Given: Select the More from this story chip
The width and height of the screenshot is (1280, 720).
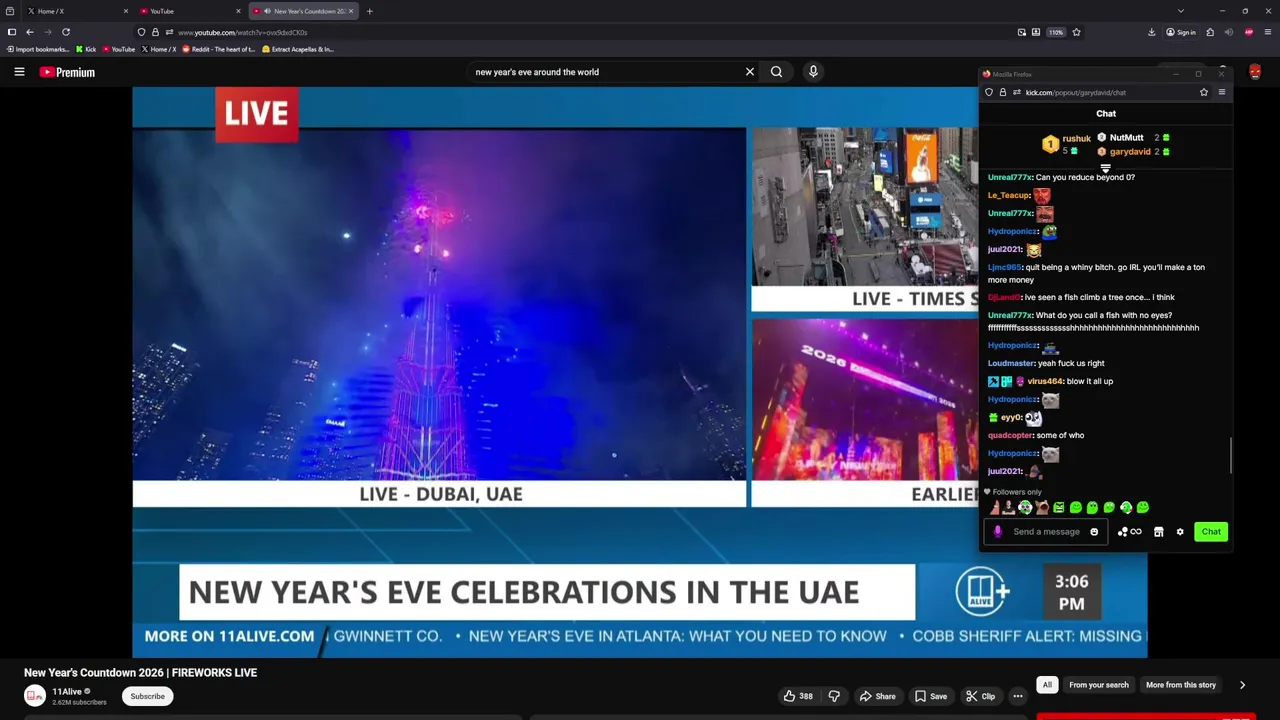Looking at the screenshot, I should pos(1181,685).
